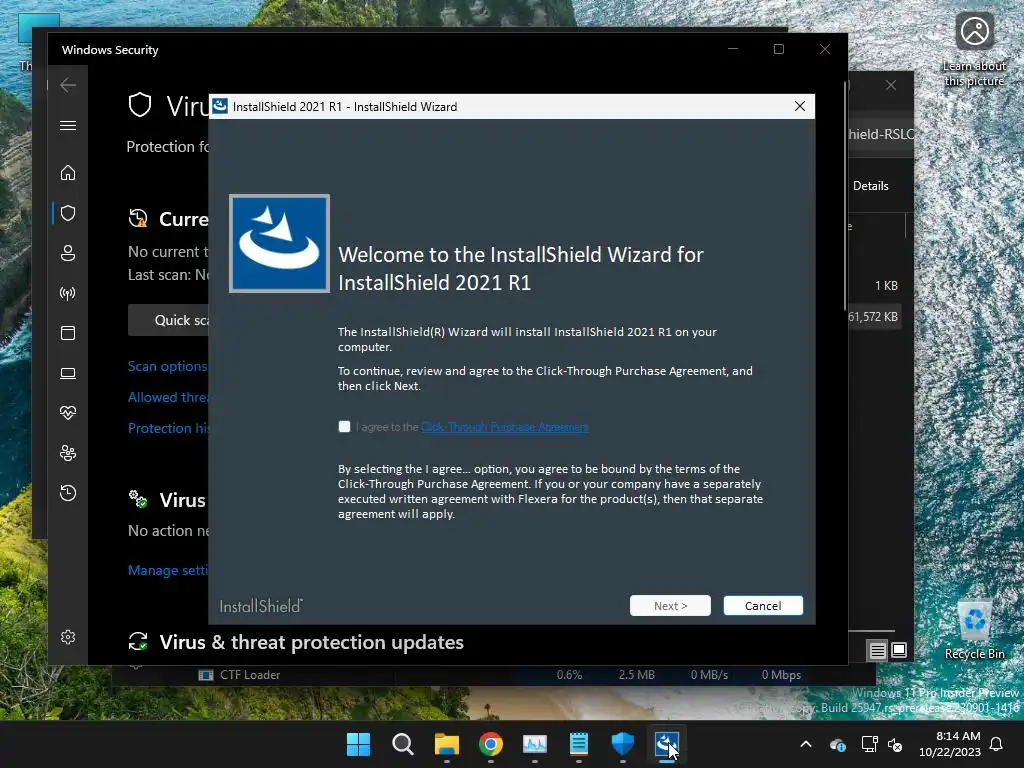Open Learn about this picture desktop icon
Viewport: 1024px width, 768px height.
(x=974, y=50)
